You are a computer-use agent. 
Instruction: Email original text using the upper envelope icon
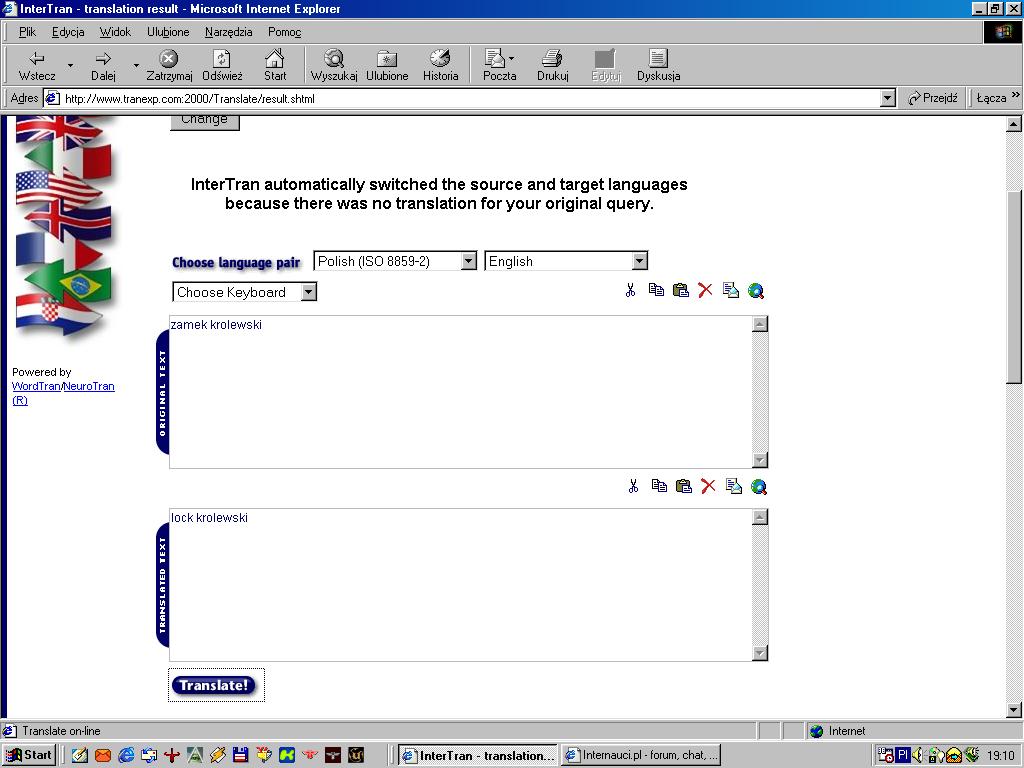[731, 290]
